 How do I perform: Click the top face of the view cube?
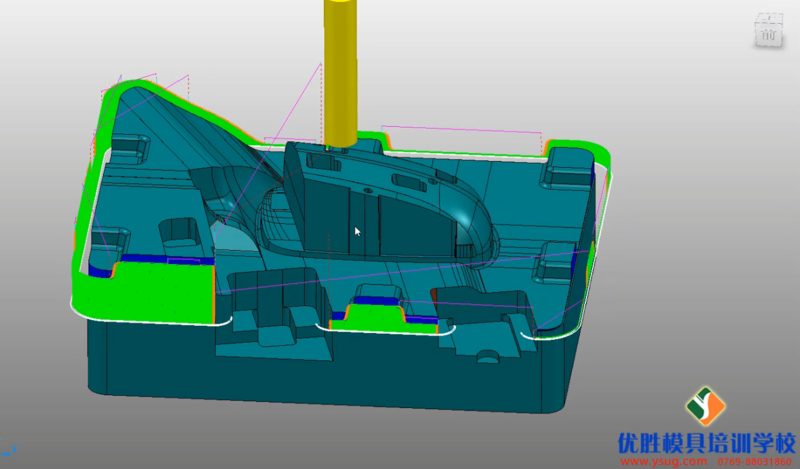click(768, 19)
